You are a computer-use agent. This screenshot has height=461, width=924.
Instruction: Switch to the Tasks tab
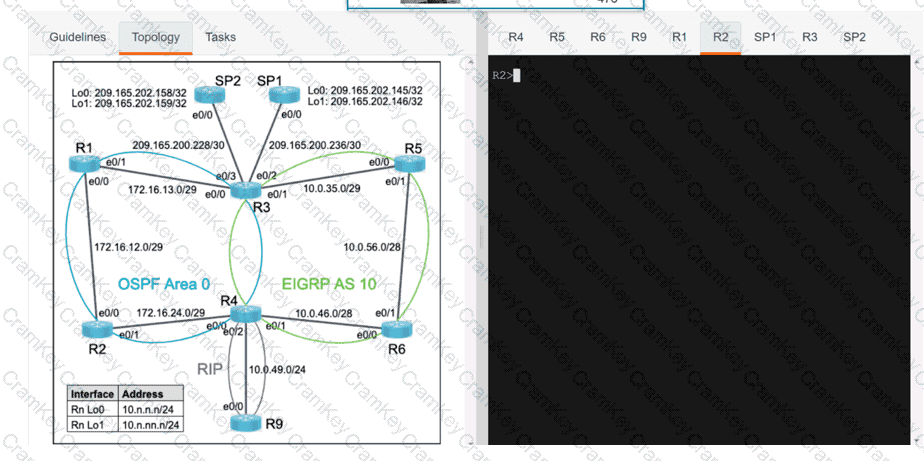(220, 38)
